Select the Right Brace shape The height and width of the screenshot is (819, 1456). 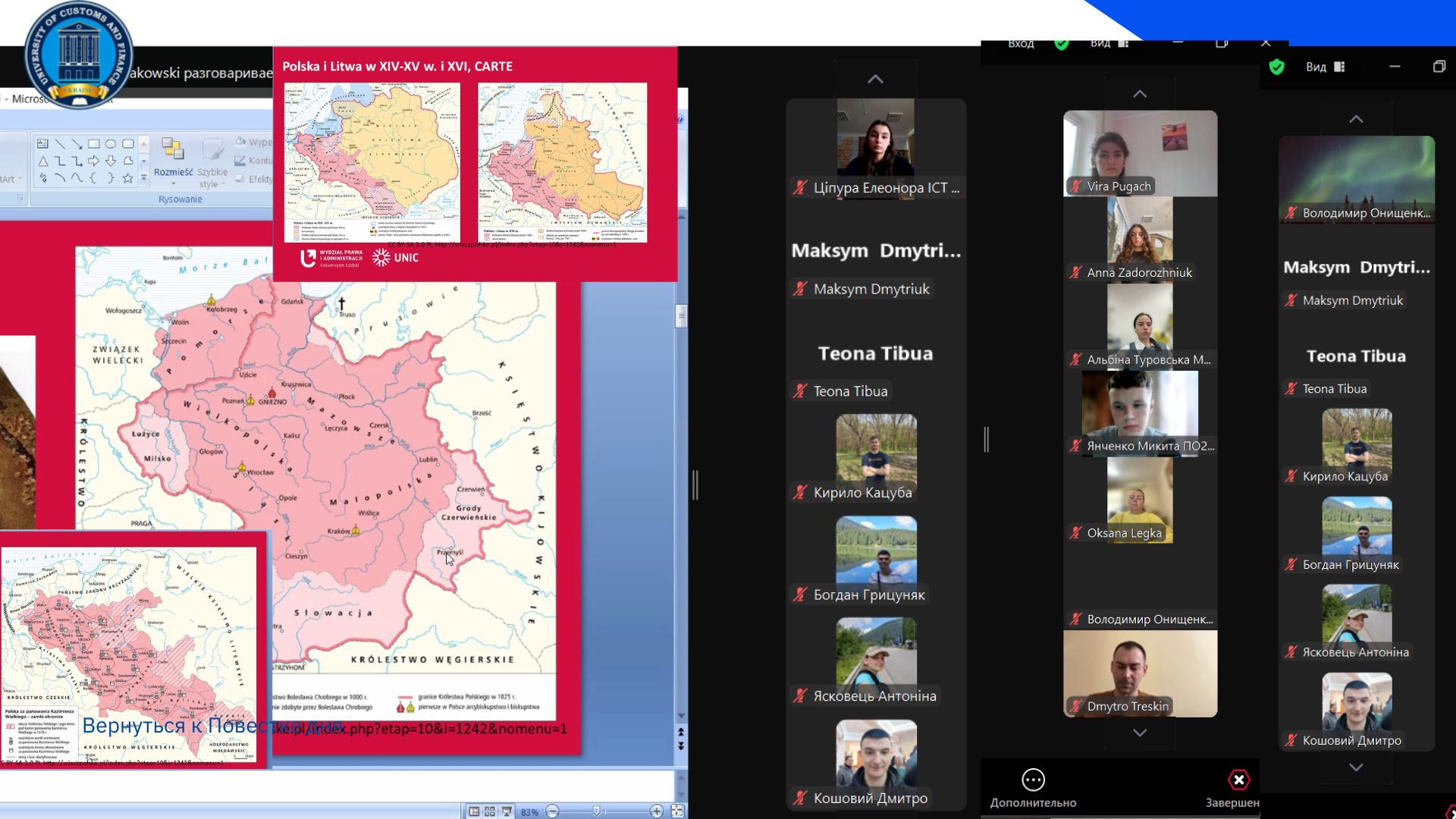pyautogui.click(x=111, y=178)
